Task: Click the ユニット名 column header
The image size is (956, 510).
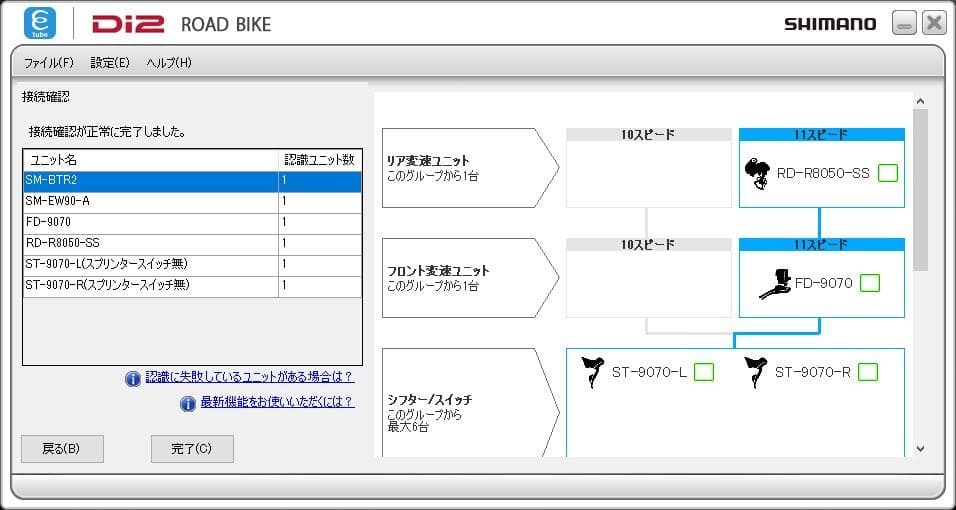Action: [151, 160]
